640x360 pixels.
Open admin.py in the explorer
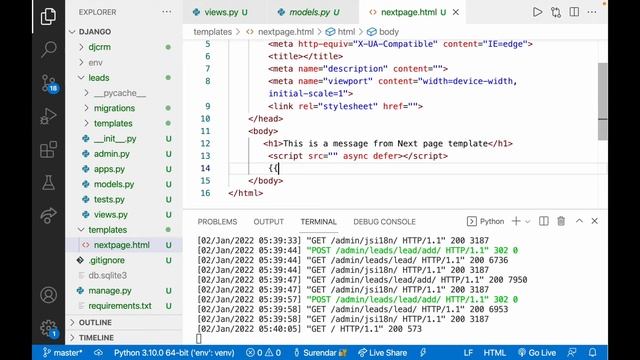(x=112, y=154)
